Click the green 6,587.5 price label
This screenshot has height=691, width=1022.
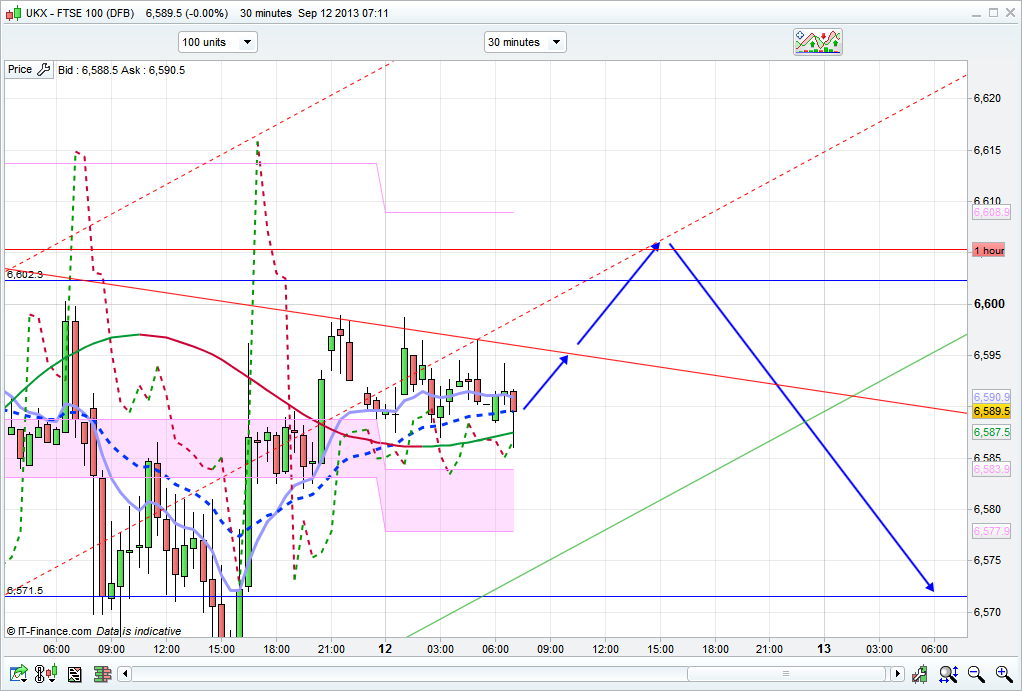991,432
